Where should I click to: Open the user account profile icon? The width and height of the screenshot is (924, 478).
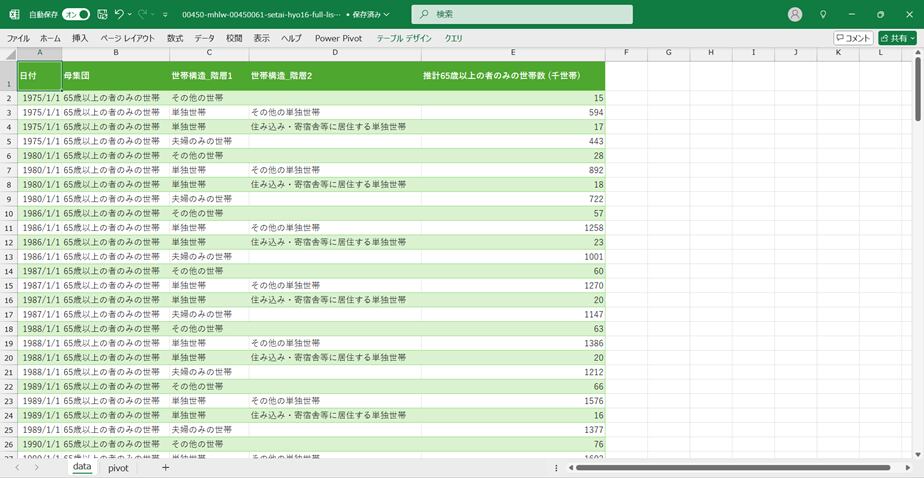(x=795, y=15)
